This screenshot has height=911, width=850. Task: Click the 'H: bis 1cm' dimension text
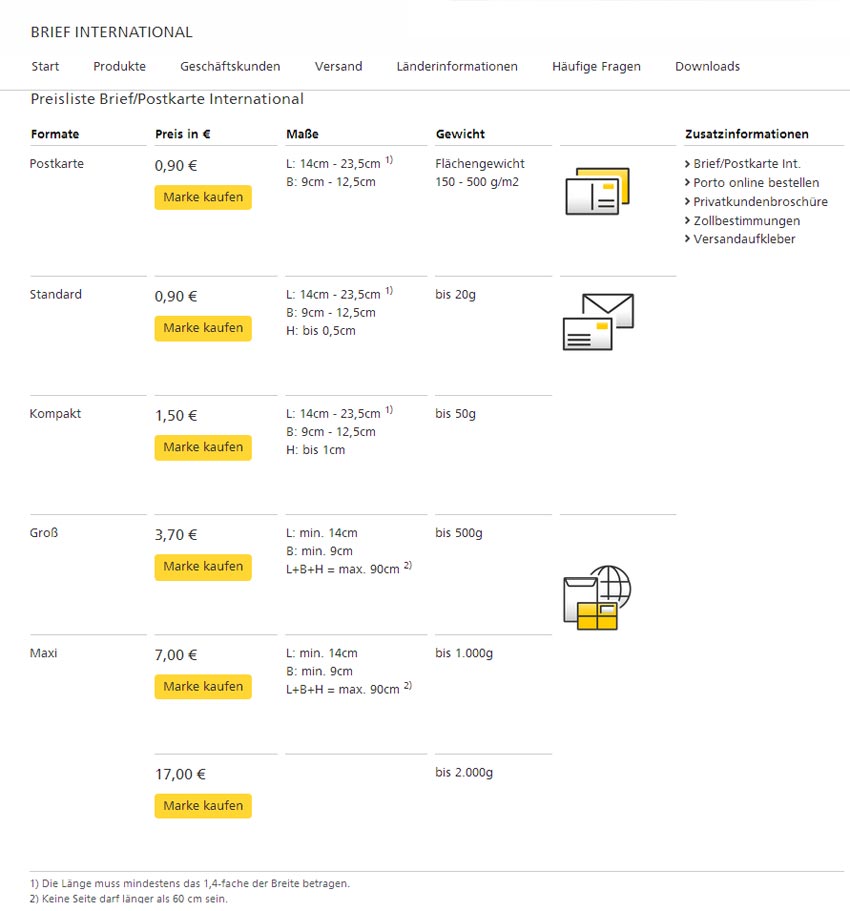point(315,450)
